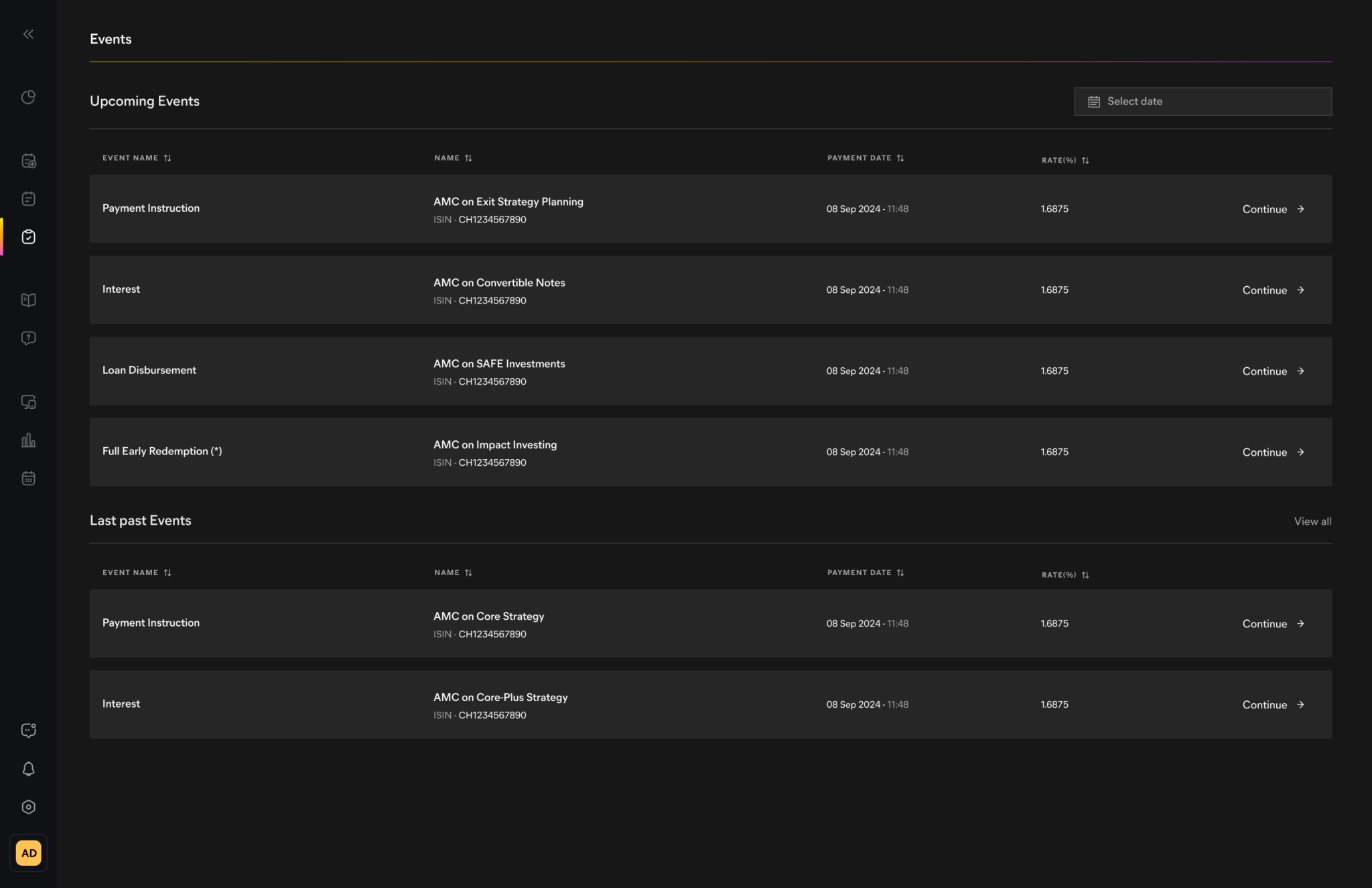This screenshot has height=888, width=1372.
Task: Click Interest event in Last past Events
Action: tap(121, 704)
